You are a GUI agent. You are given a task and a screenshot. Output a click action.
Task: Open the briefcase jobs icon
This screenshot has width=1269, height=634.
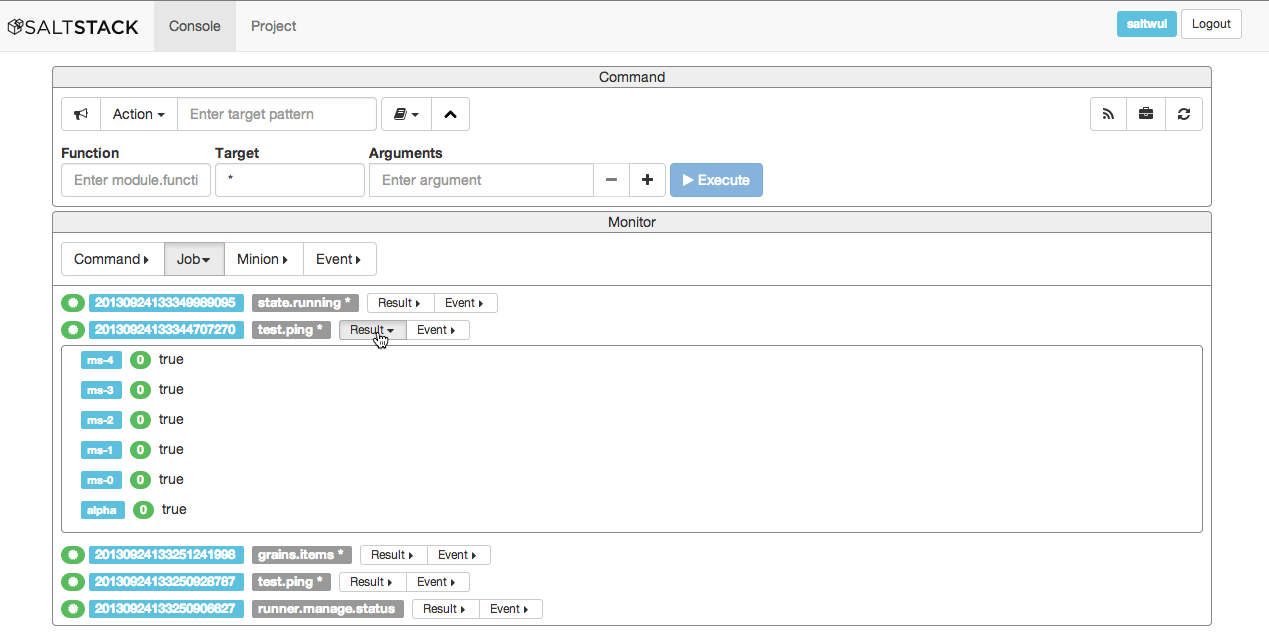click(x=1146, y=113)
